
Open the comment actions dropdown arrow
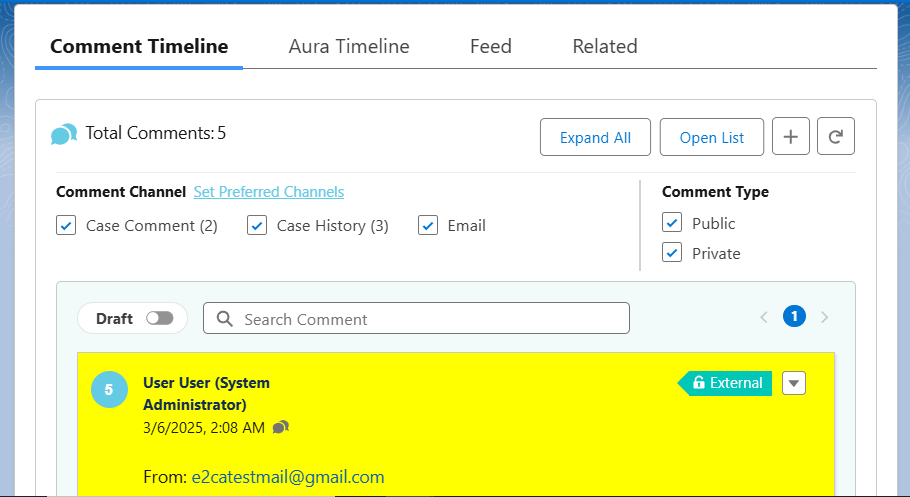click(x=794, y=383)
